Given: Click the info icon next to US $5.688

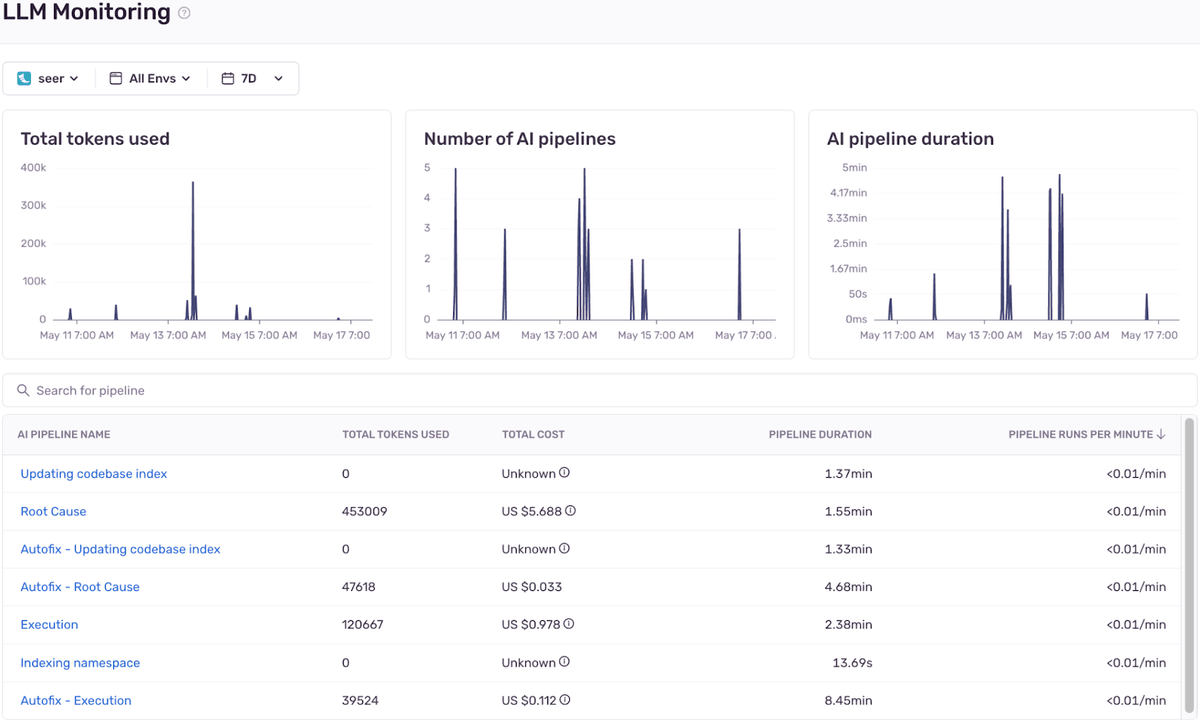Looking at the screenshot, I should point(570,511).
